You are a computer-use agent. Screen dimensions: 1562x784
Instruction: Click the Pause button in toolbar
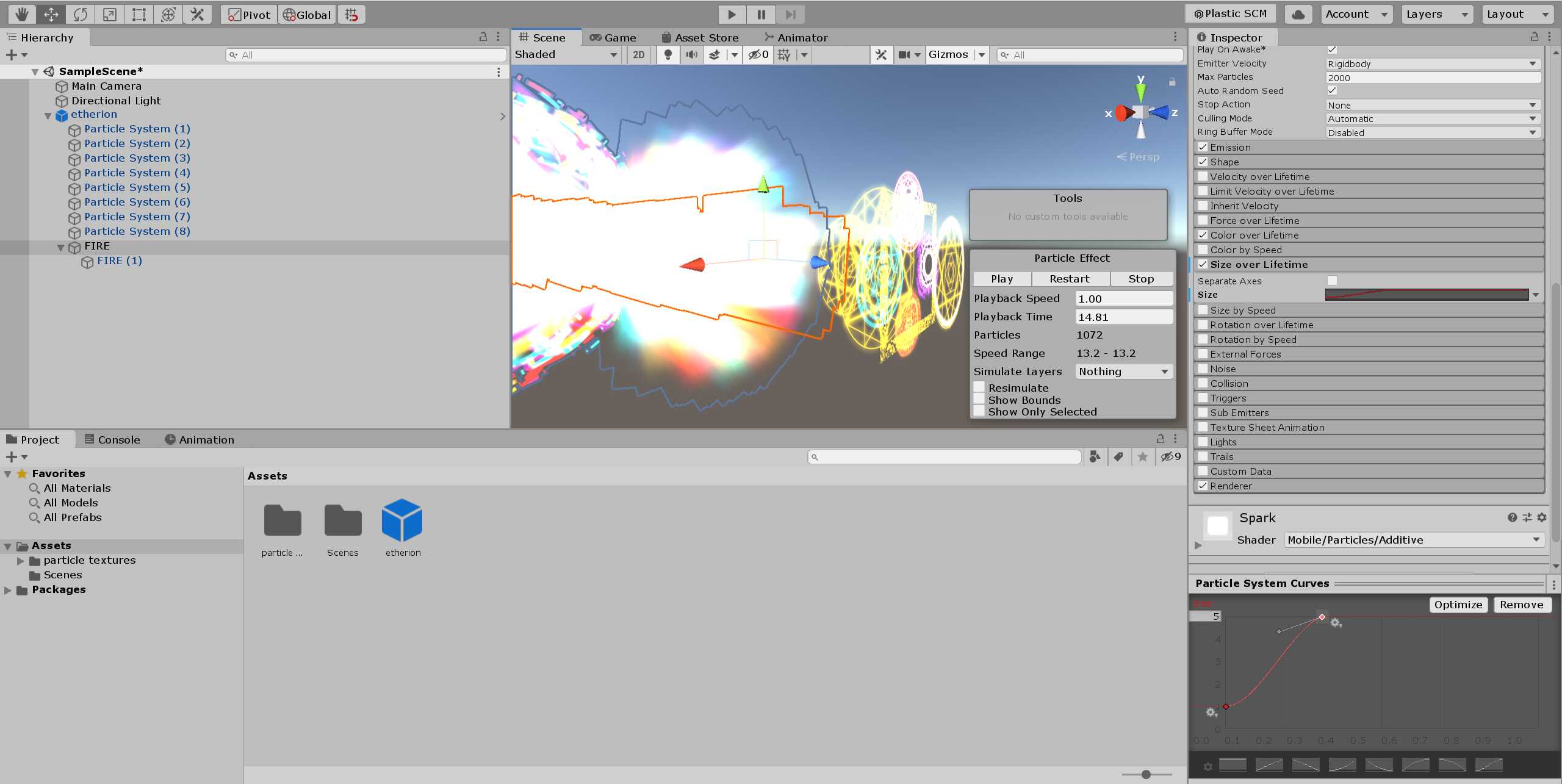click(x=761, y=14)
